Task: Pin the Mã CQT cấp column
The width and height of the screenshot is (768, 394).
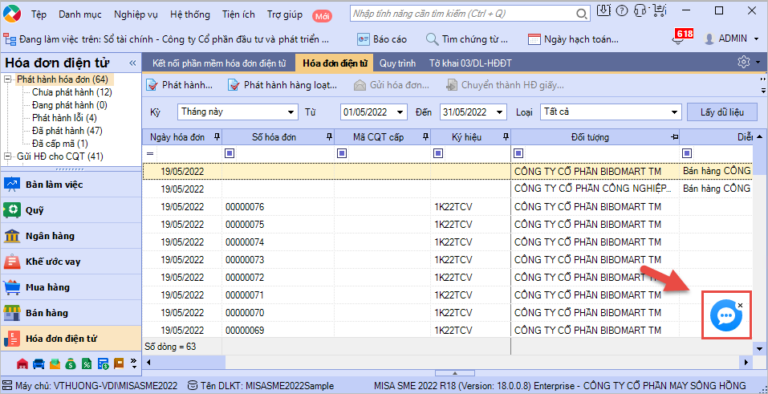Action: [426, 137]
